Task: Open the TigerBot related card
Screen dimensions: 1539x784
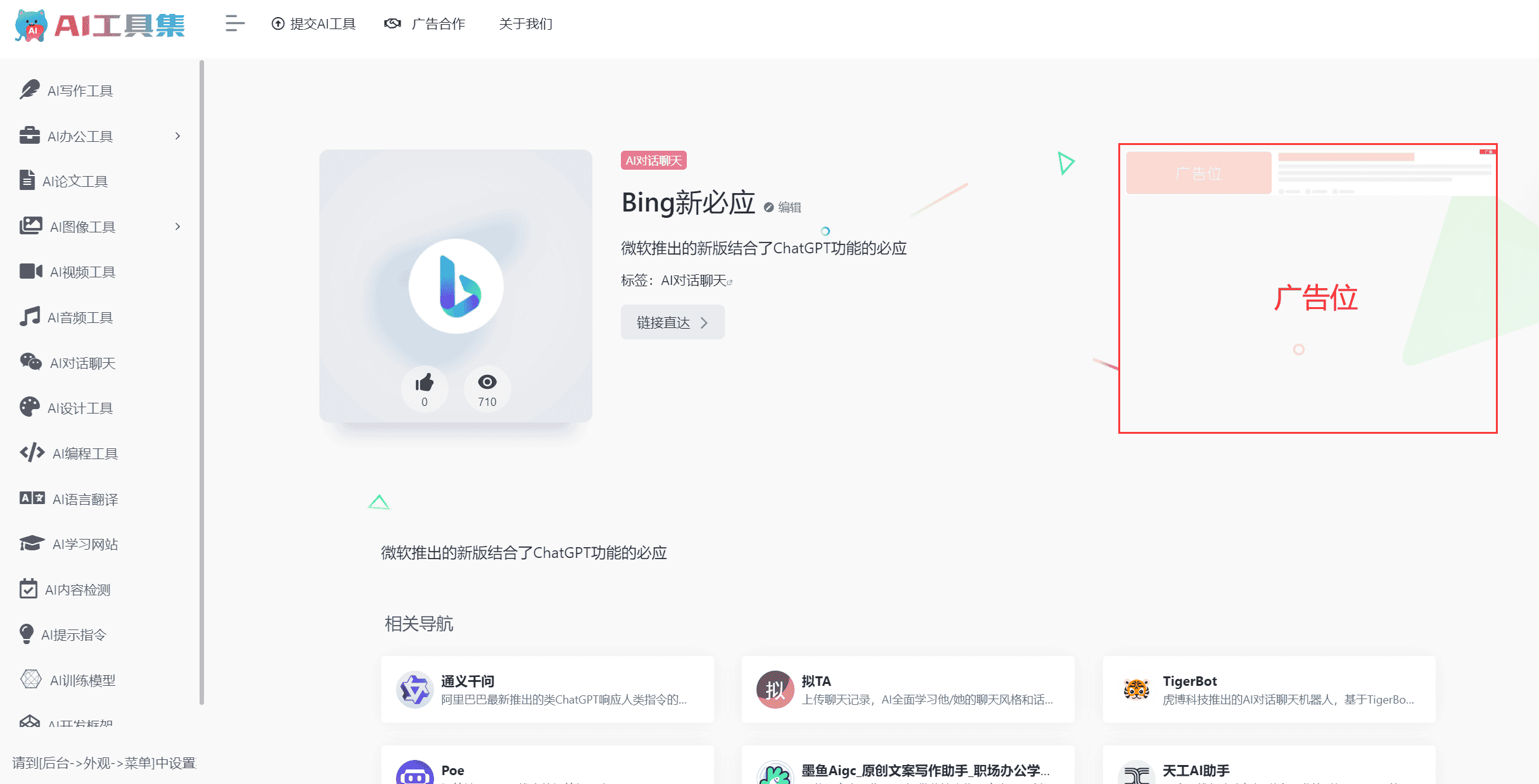Action: (x=1269, y=690)
